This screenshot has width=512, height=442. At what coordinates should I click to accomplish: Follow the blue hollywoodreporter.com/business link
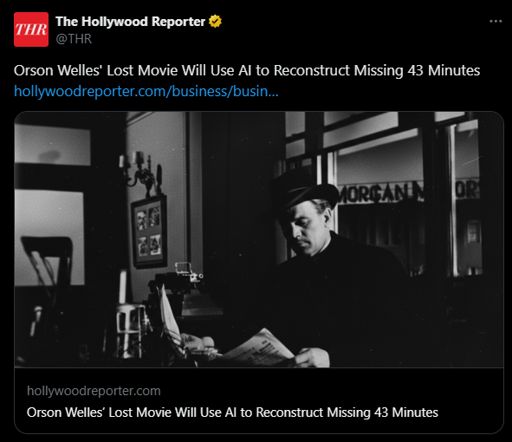click(146, 91)
